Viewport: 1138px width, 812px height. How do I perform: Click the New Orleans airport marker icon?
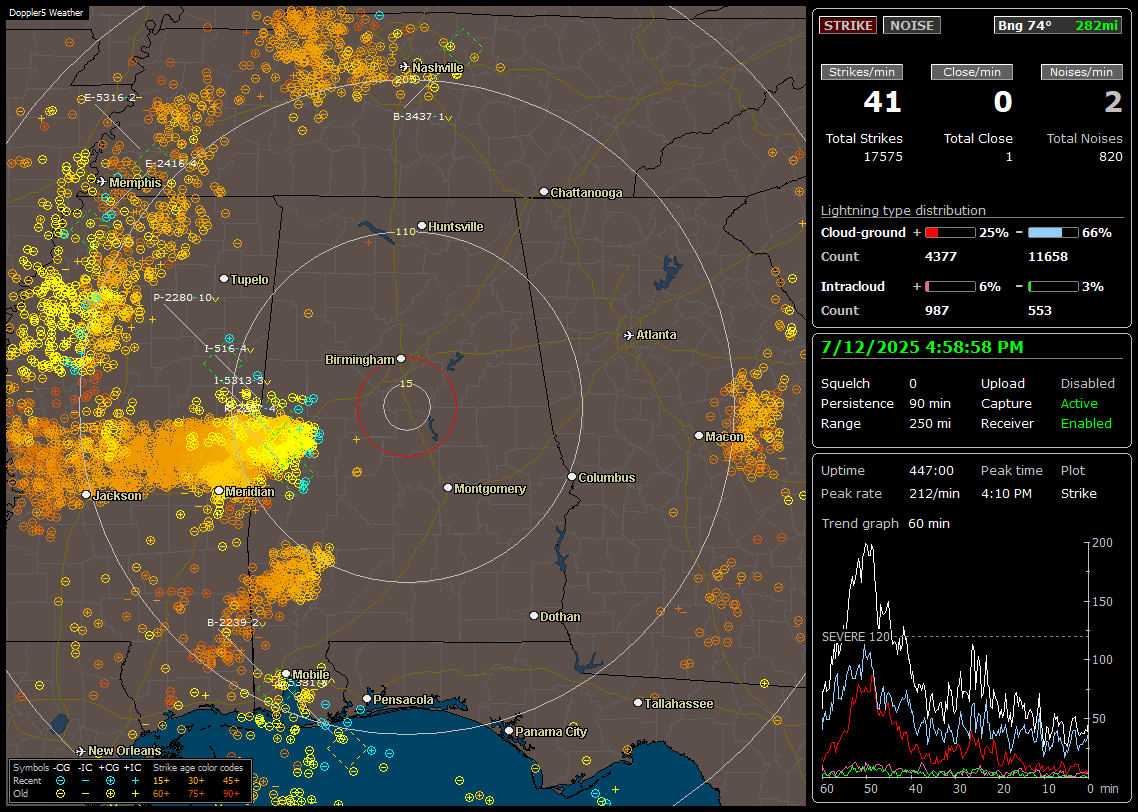[81, 751]
